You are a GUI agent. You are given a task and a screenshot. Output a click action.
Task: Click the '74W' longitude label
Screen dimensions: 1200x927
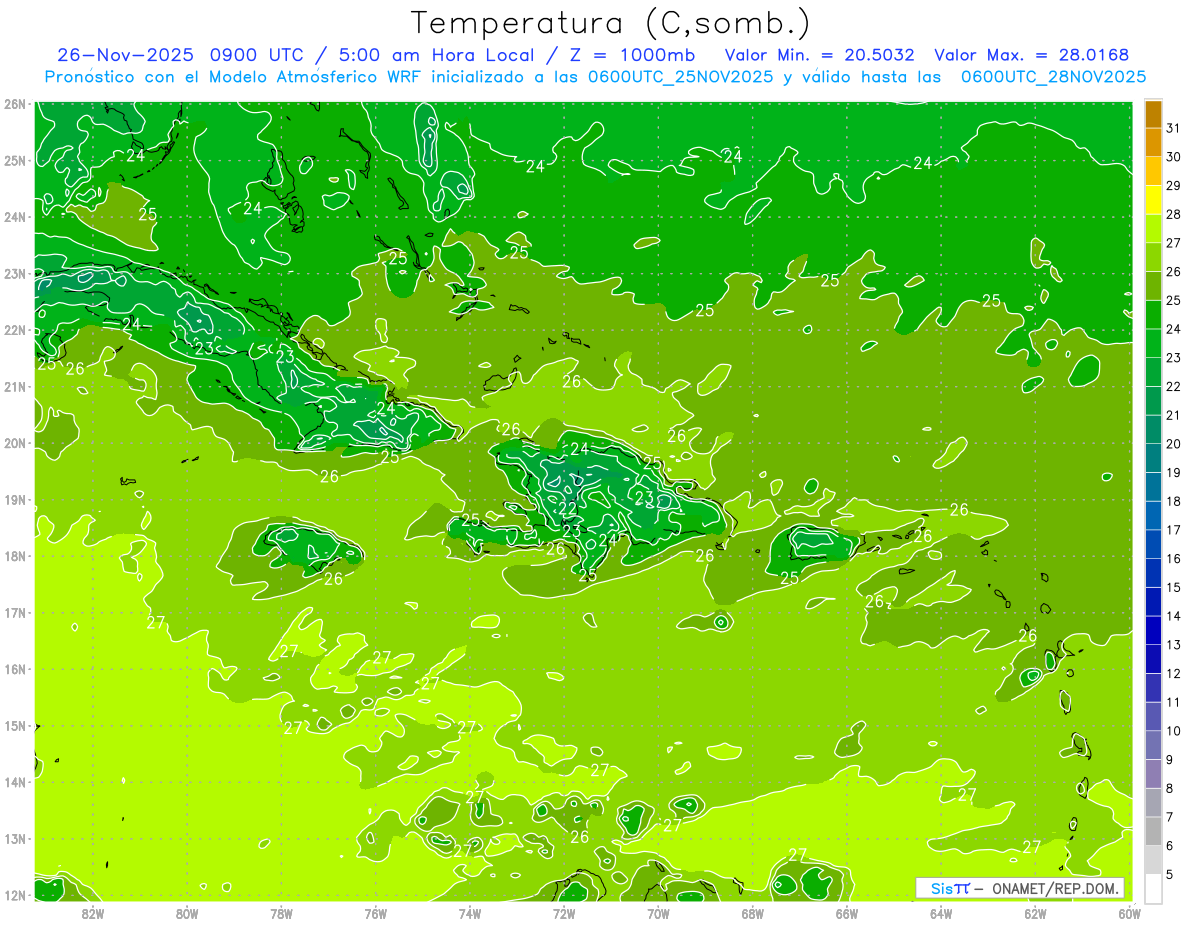coord(470,913)
